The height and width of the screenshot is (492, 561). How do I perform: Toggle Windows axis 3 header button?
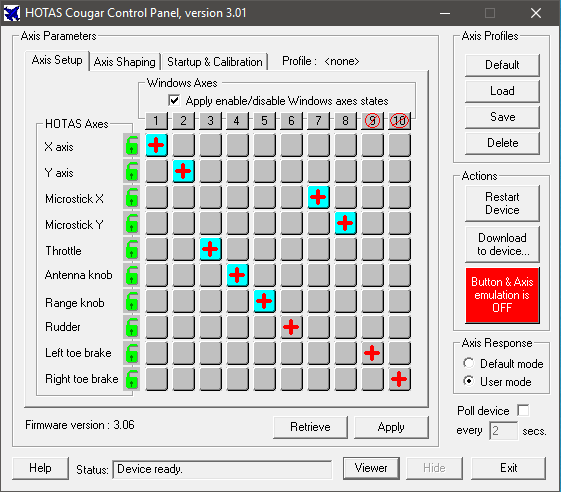tap(210, 121)
